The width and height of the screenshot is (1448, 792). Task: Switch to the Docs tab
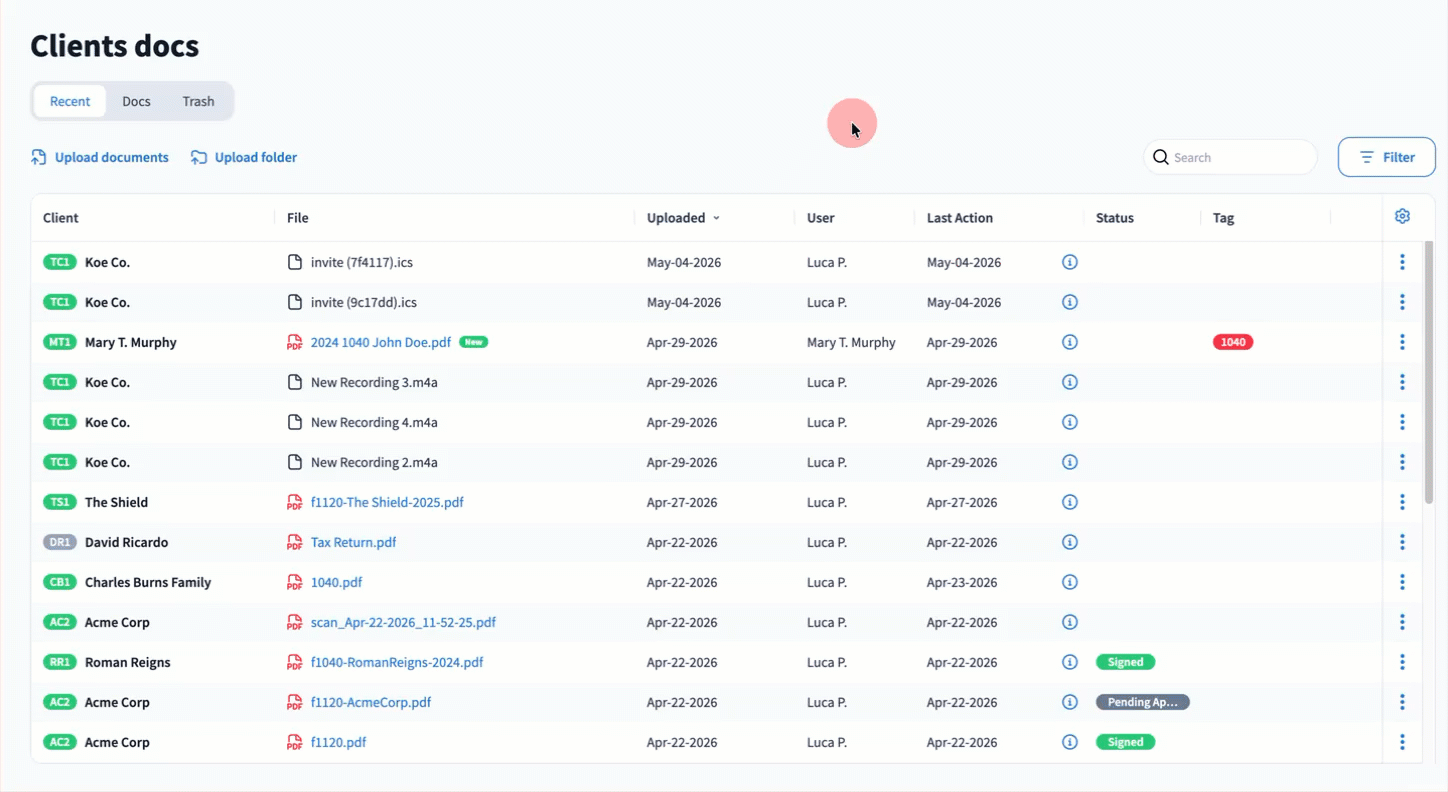coord(136,101)
